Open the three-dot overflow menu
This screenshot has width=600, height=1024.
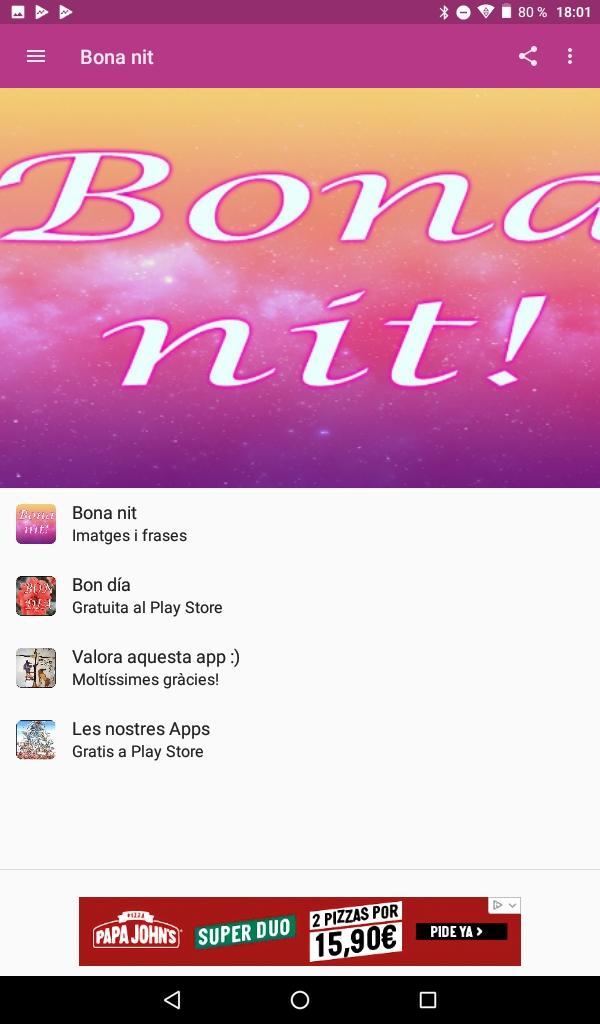570,56
